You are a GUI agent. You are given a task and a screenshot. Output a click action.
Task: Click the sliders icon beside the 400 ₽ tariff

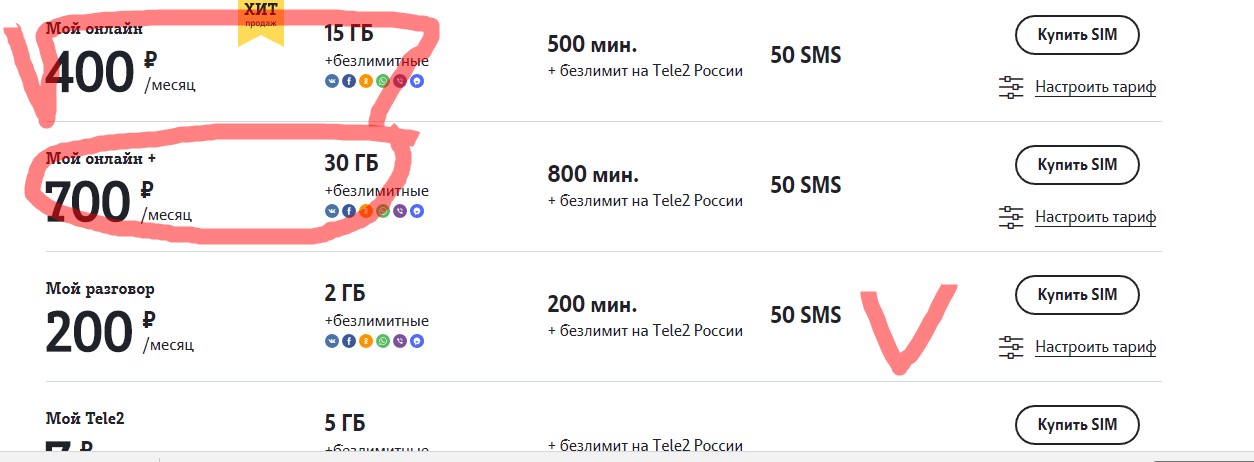pyautogui.click(x=1012, y=87)
